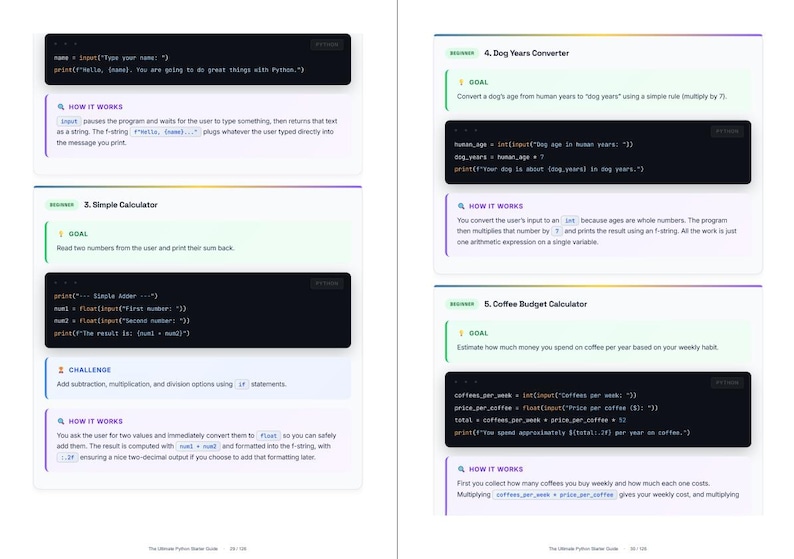Click the code line starting 'price_per_coffee = float'
Viewport: 794px width, 559px height.
556,408
